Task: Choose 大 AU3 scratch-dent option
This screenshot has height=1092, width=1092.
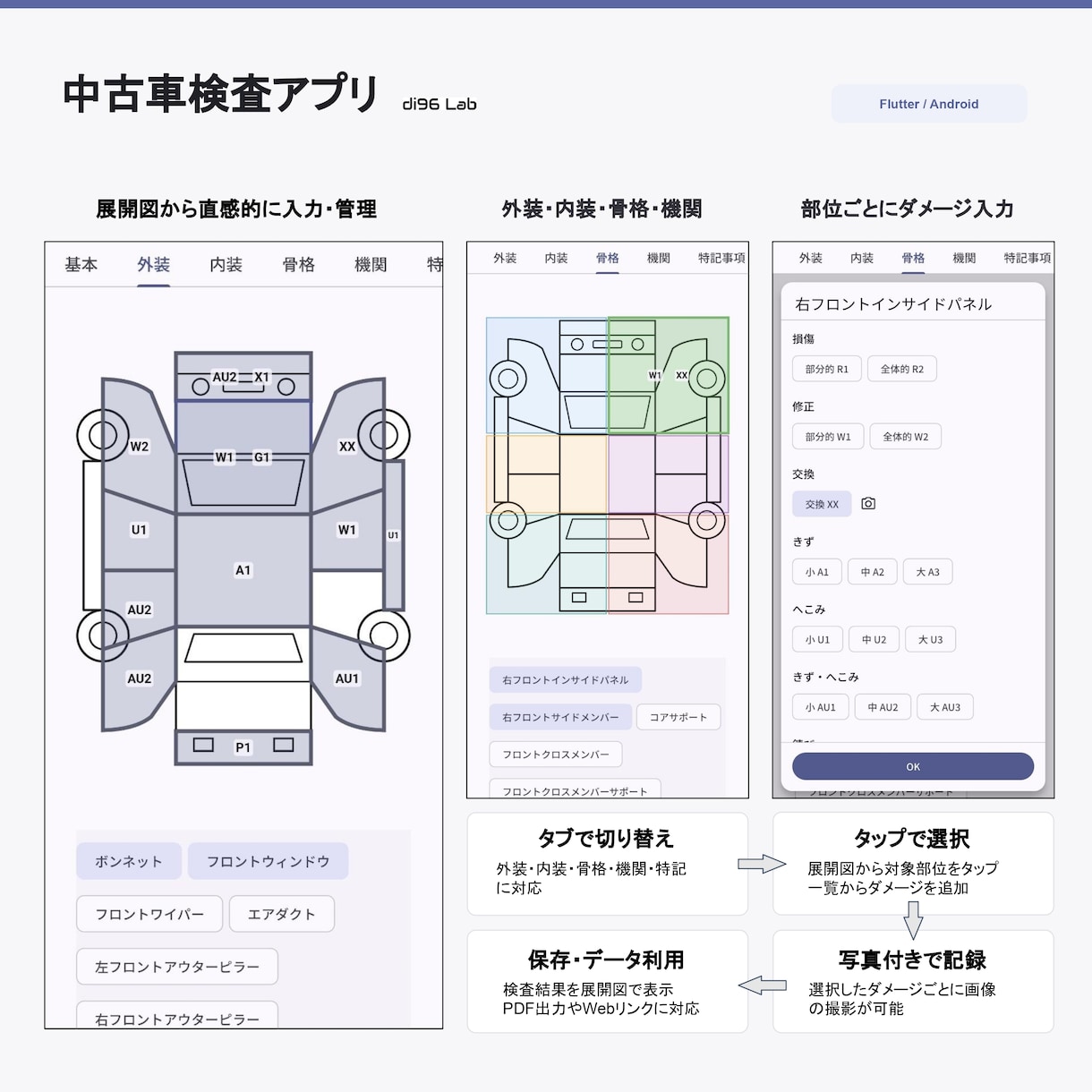Action: [945, 707]
